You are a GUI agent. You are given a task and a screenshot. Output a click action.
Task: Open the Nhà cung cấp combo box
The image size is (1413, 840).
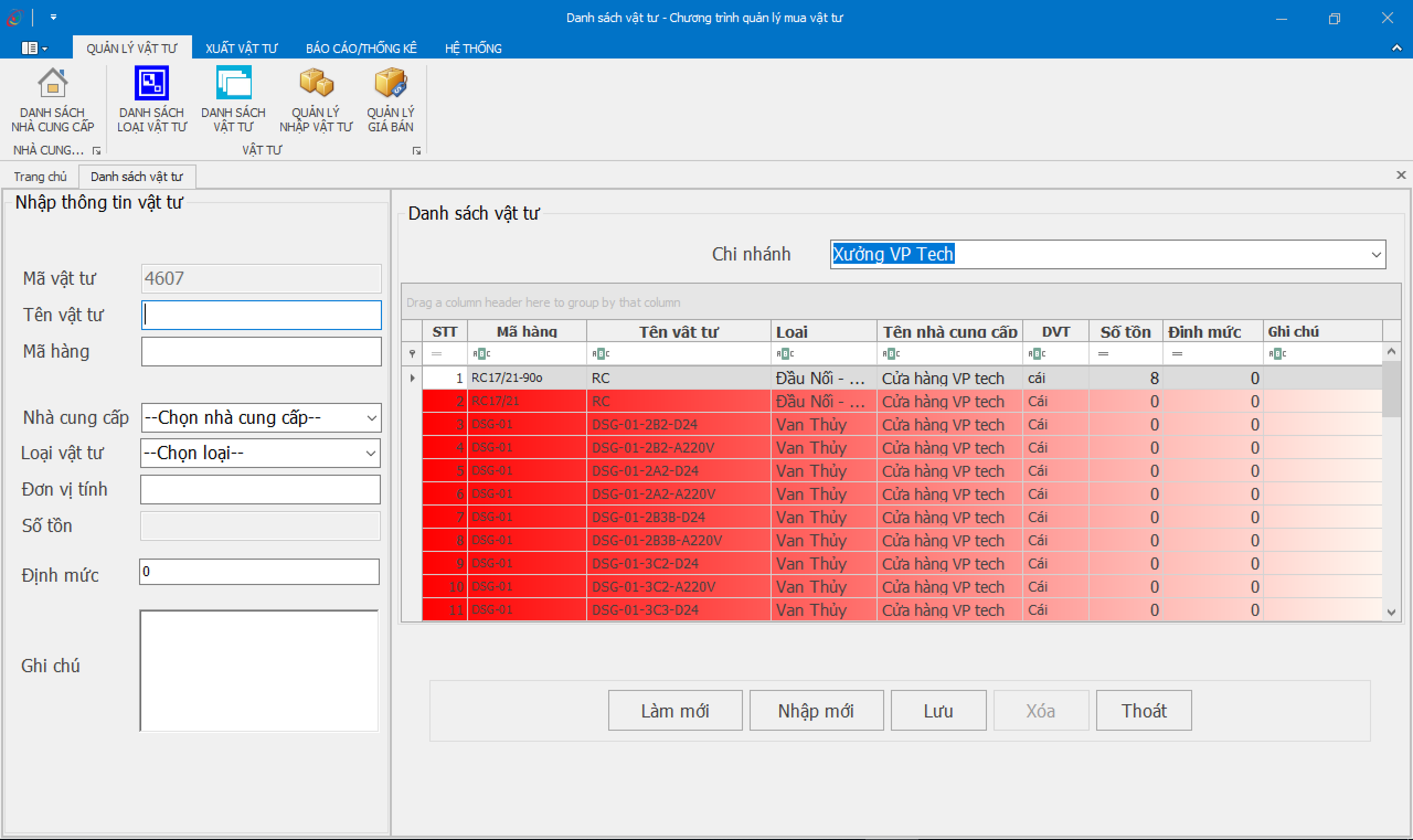(371, 418)
